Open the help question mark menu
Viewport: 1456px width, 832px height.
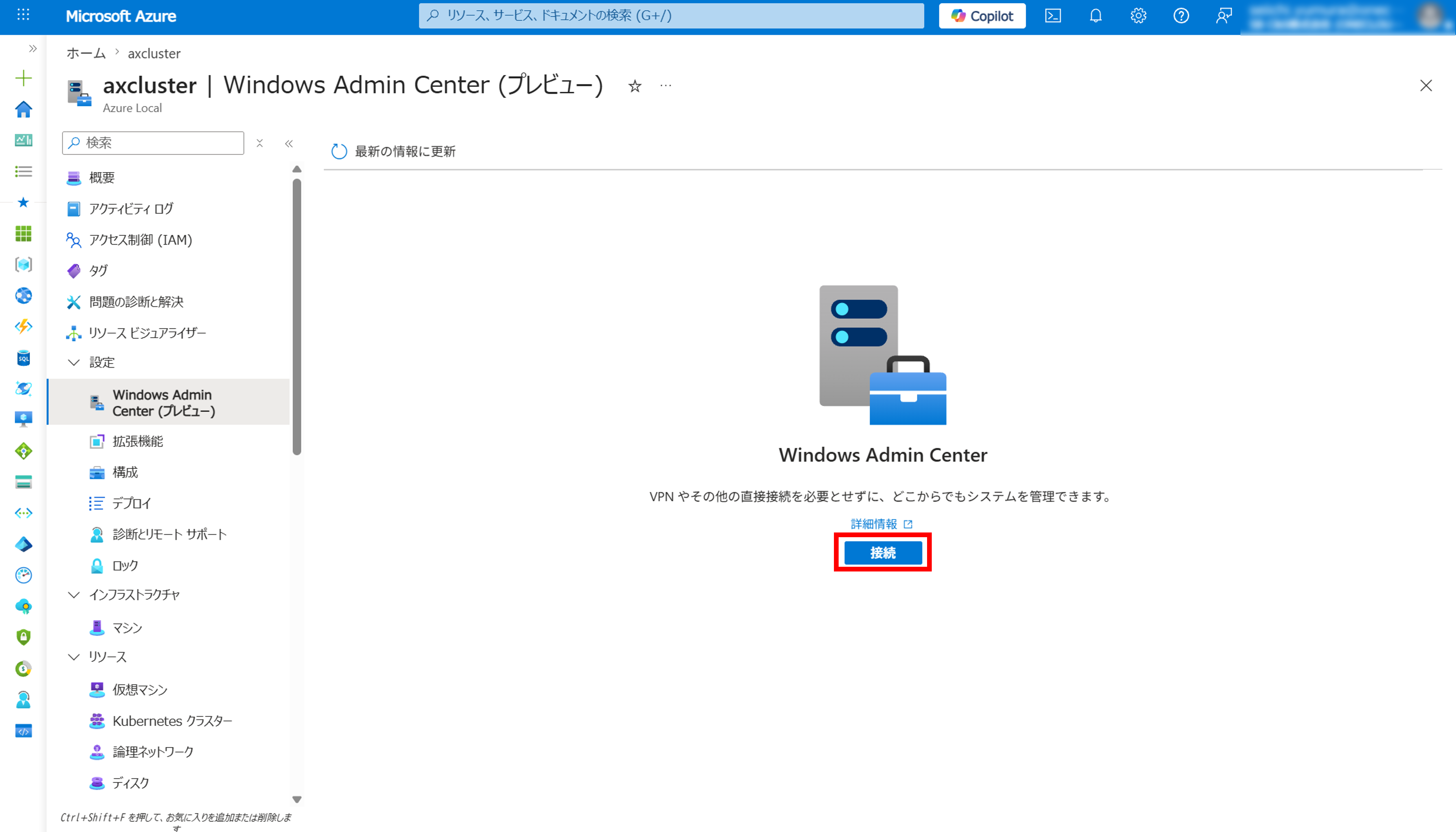pos(1181,15)
